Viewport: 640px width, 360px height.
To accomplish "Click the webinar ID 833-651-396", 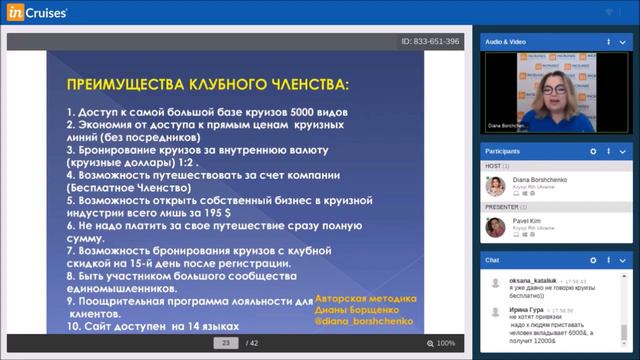I will click(430, 42).
